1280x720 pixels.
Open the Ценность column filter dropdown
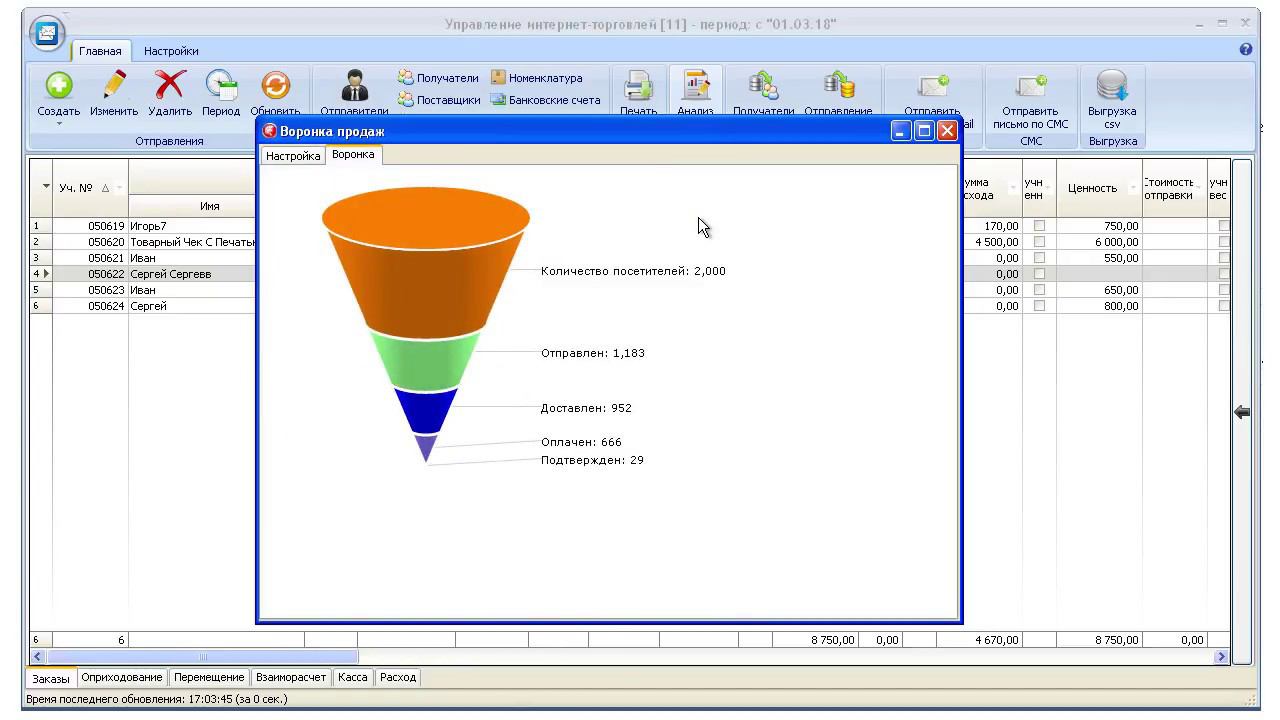(1133, 188)
